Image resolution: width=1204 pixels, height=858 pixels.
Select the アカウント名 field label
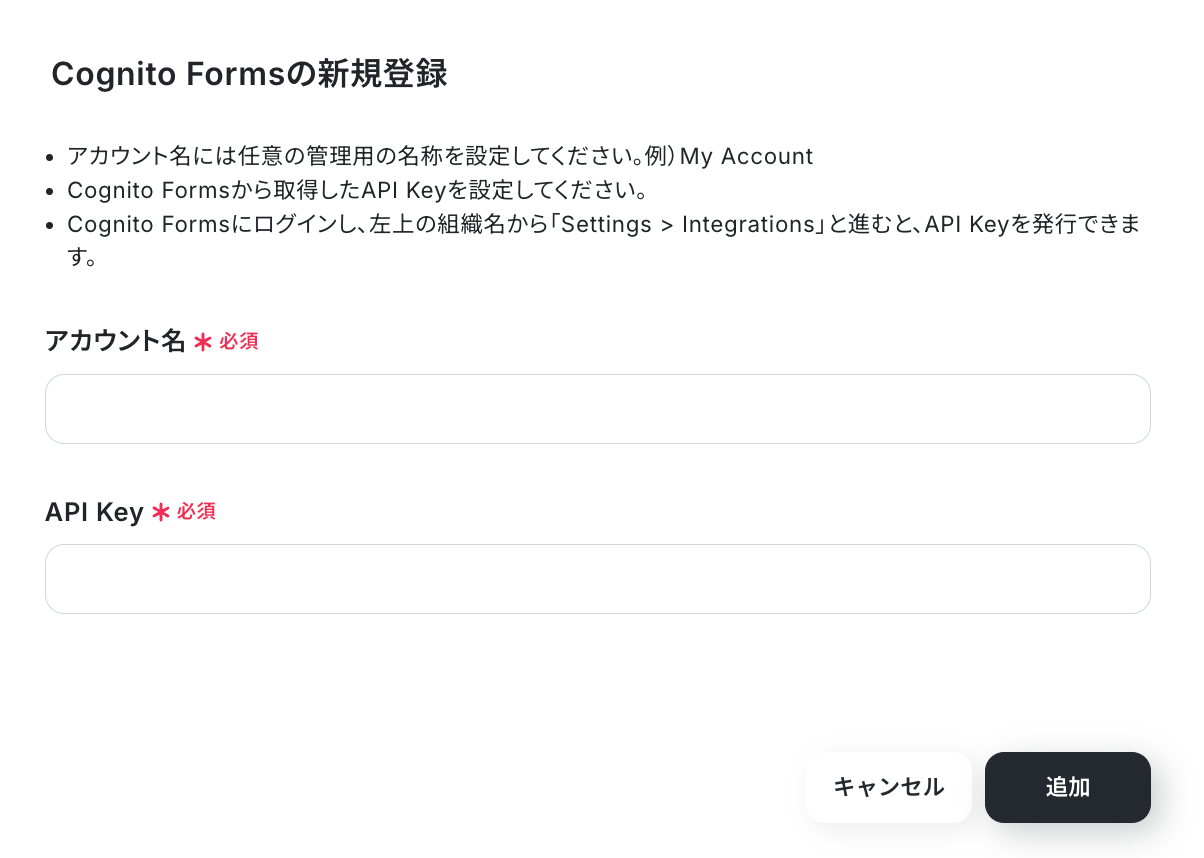115,341
